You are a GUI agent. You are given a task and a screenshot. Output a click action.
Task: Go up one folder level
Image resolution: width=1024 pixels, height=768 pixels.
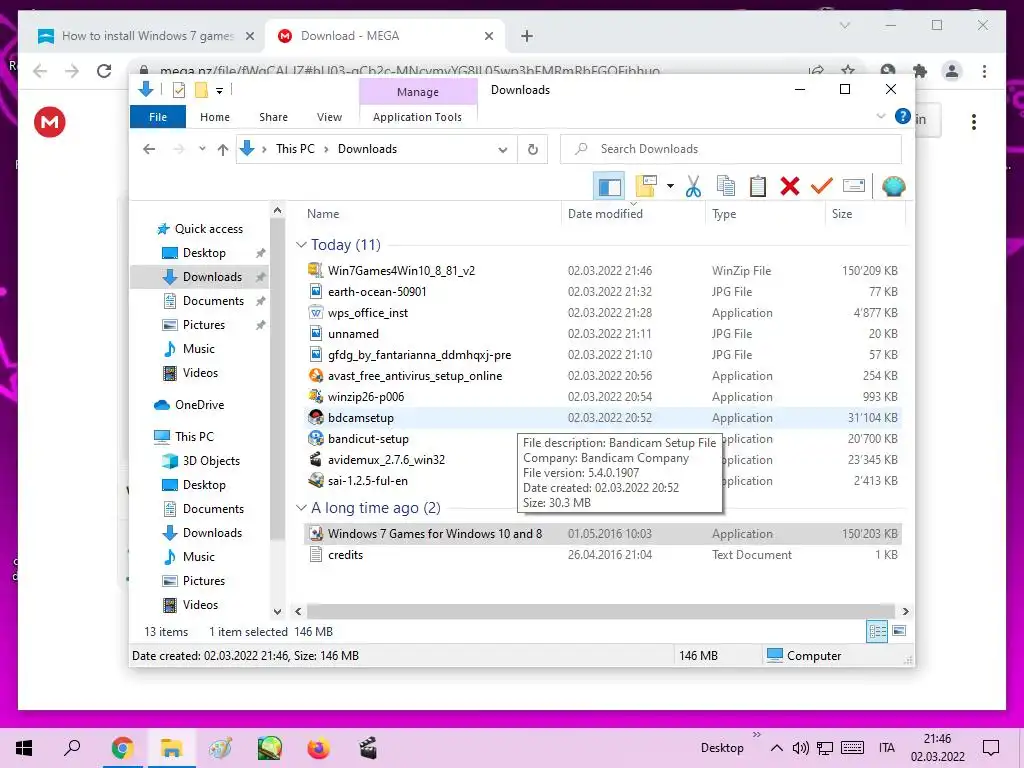click(223, 150)
